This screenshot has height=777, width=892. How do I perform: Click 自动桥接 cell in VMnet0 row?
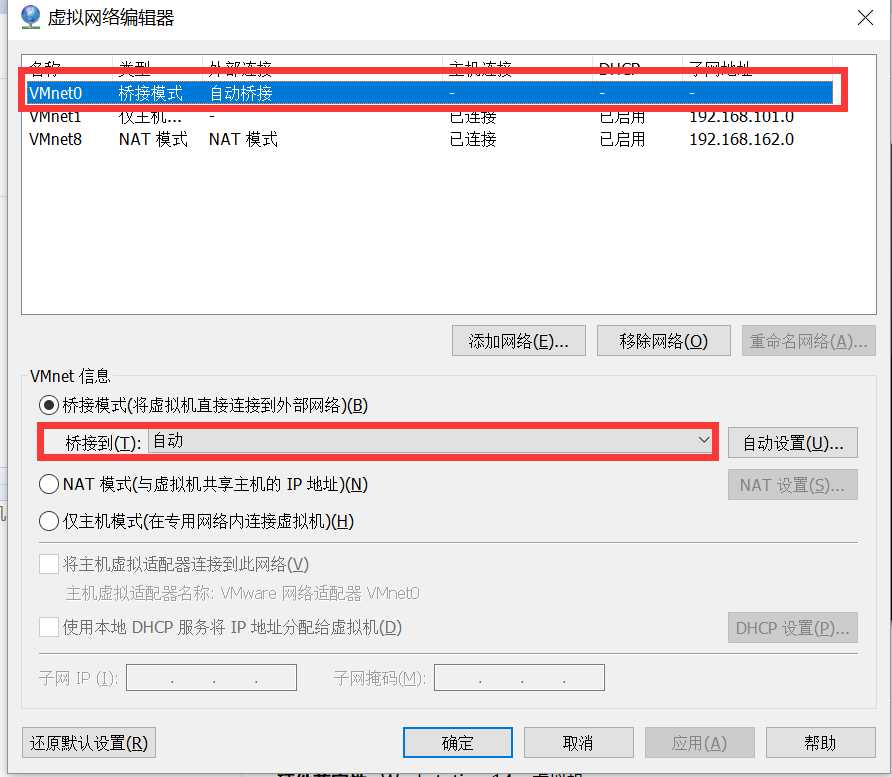pos(241,93)
